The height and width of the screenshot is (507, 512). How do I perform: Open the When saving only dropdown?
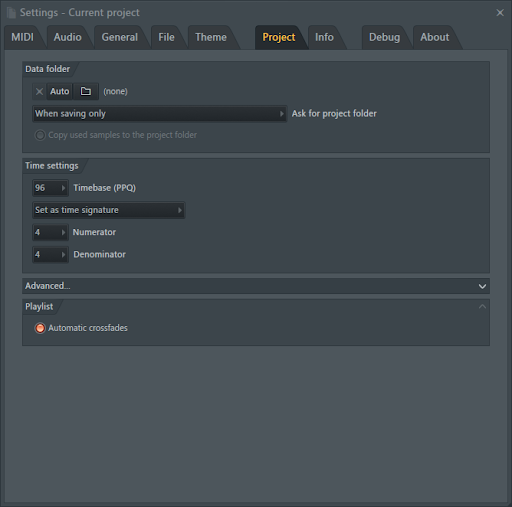tap(159, 114)
